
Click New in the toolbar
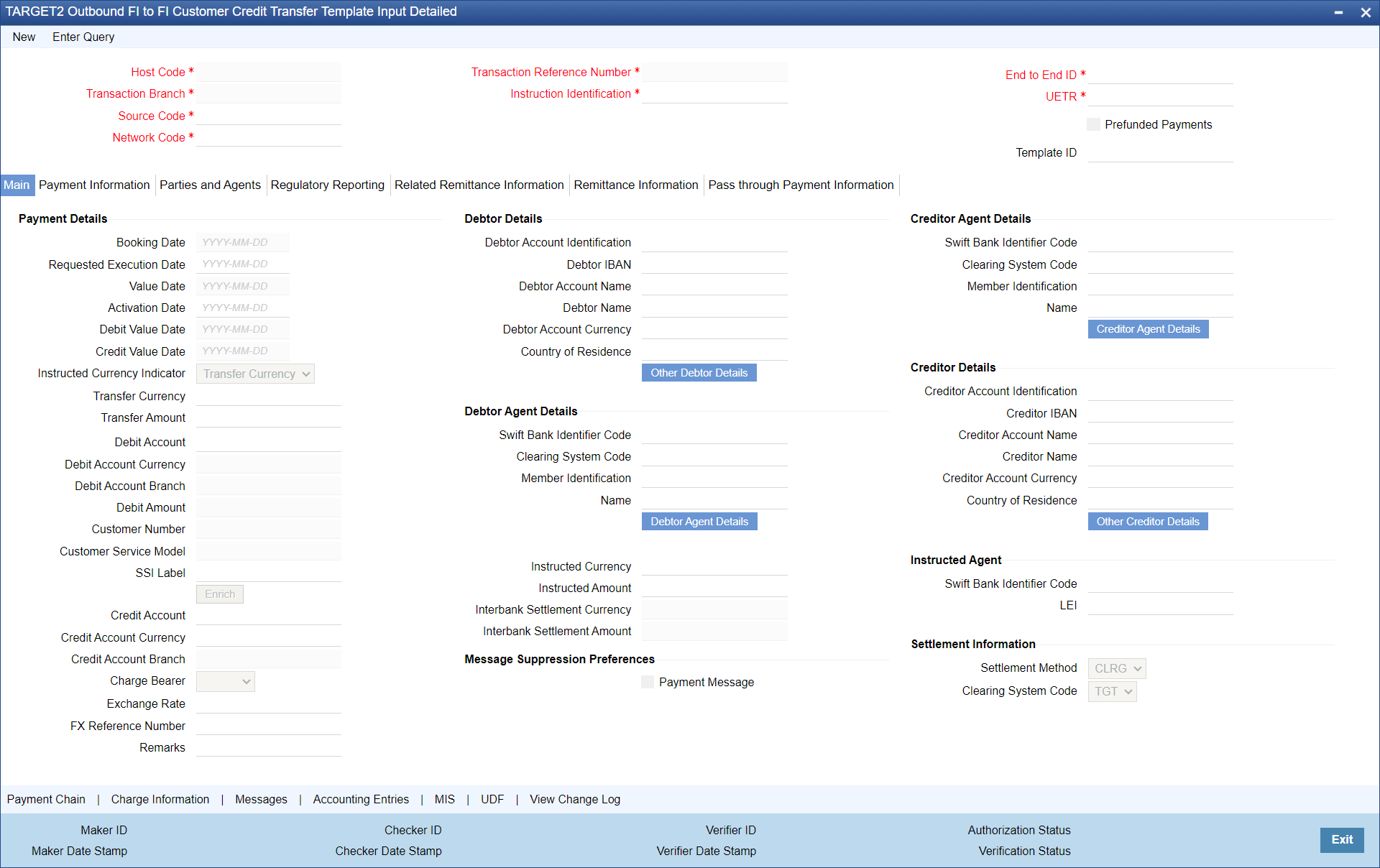(24, 37)
